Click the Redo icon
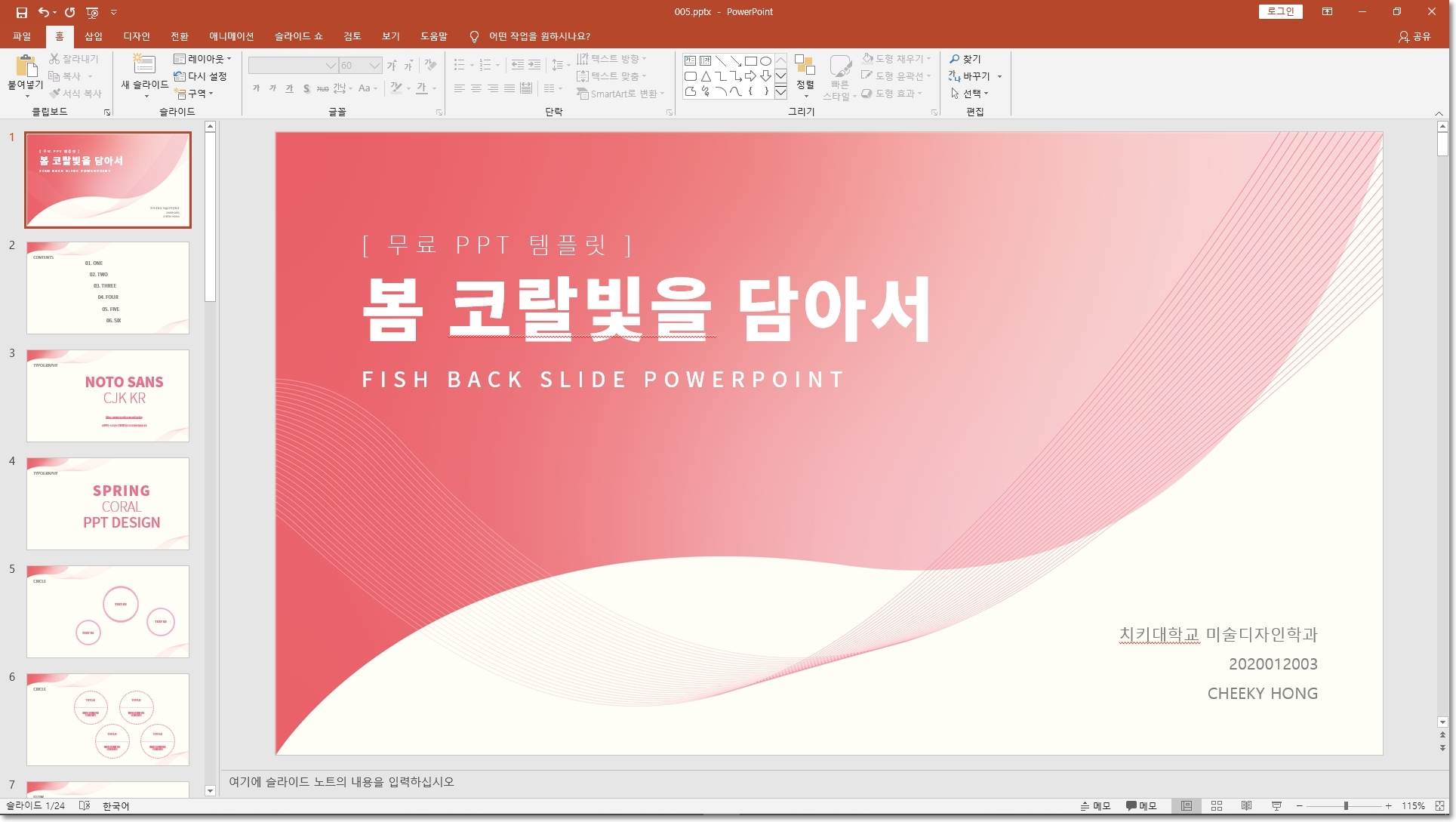 pos(69,12)
